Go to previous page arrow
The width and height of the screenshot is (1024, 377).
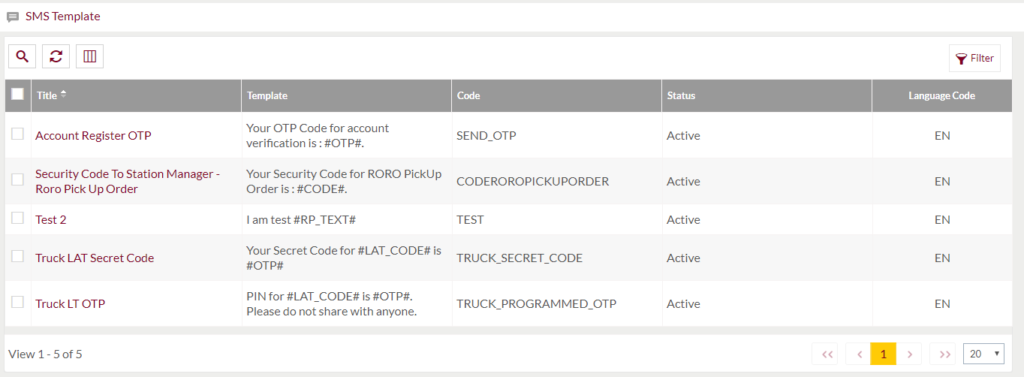point(859,354)
